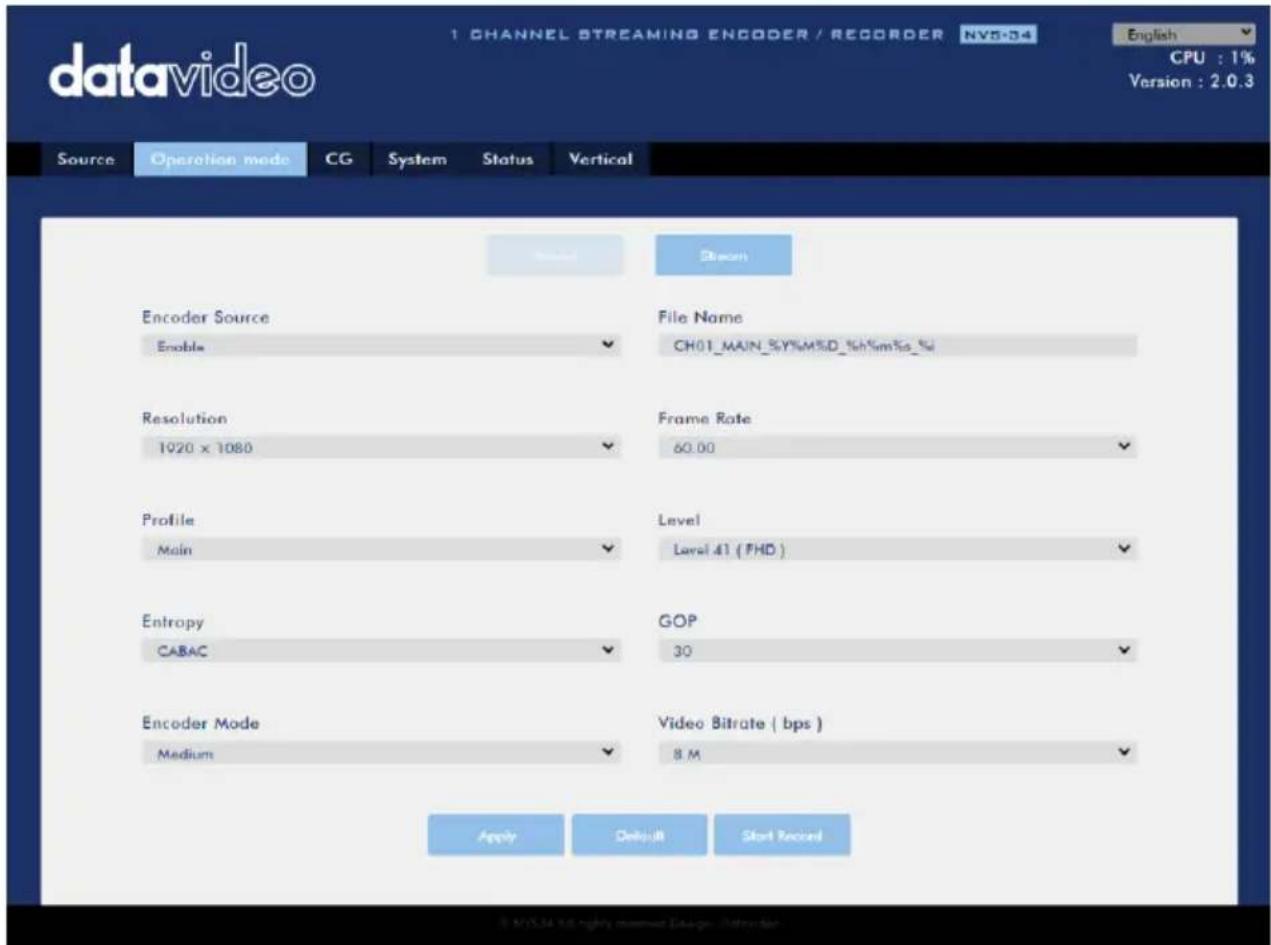The height and width of the screenshot is (945, 1271).
Task: Click the NVS-34 model badge
Action: 998,36
